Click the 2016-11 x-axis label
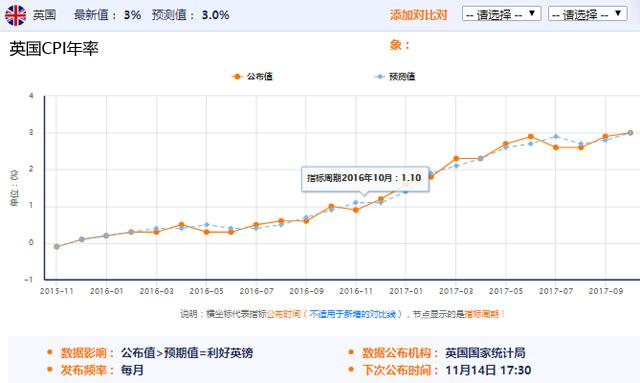The image size is (640, 383). coord(356,291)
